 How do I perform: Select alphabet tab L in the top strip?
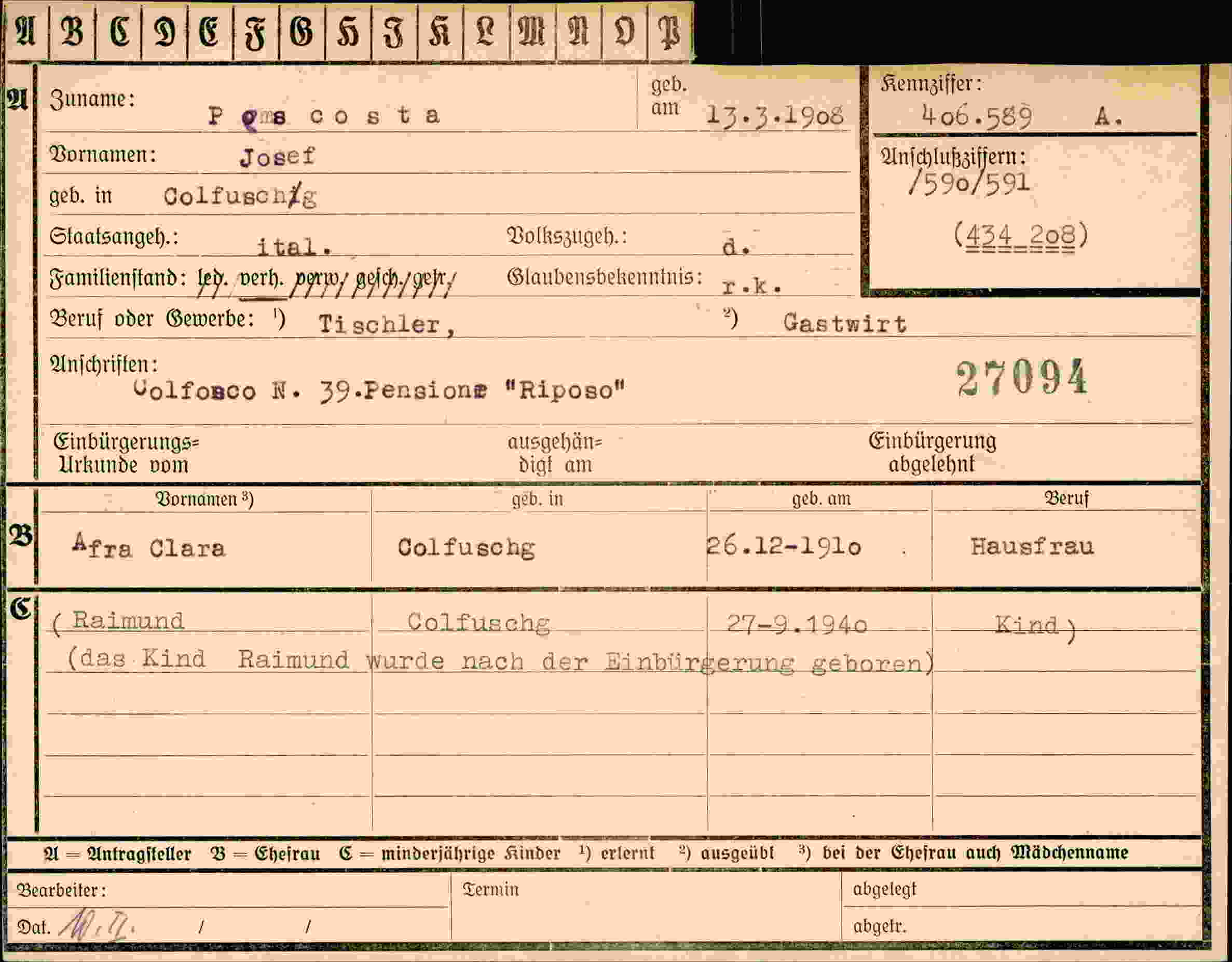(x=486, y=31)
